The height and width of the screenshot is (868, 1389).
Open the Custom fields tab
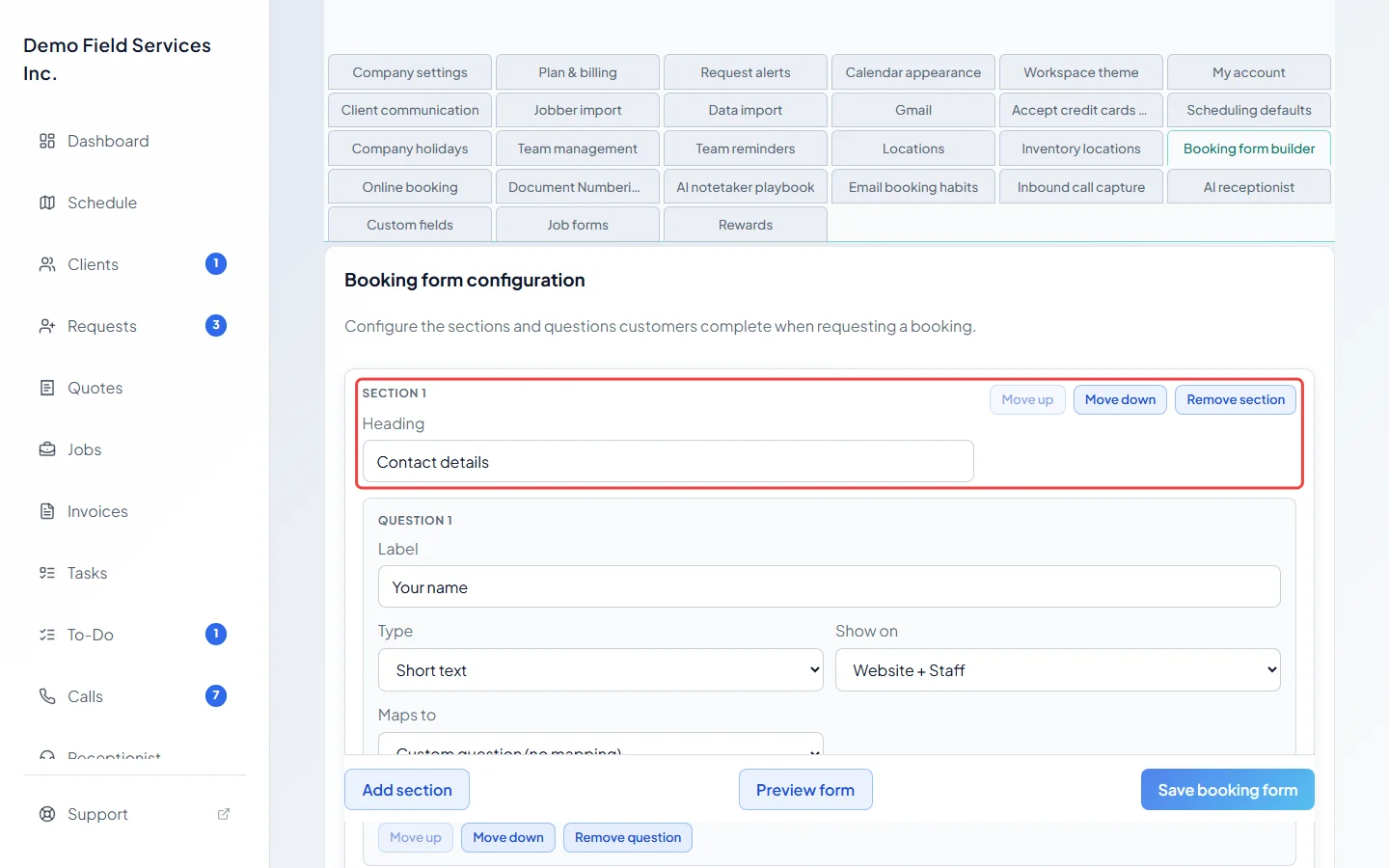click(x=410, y=225)
